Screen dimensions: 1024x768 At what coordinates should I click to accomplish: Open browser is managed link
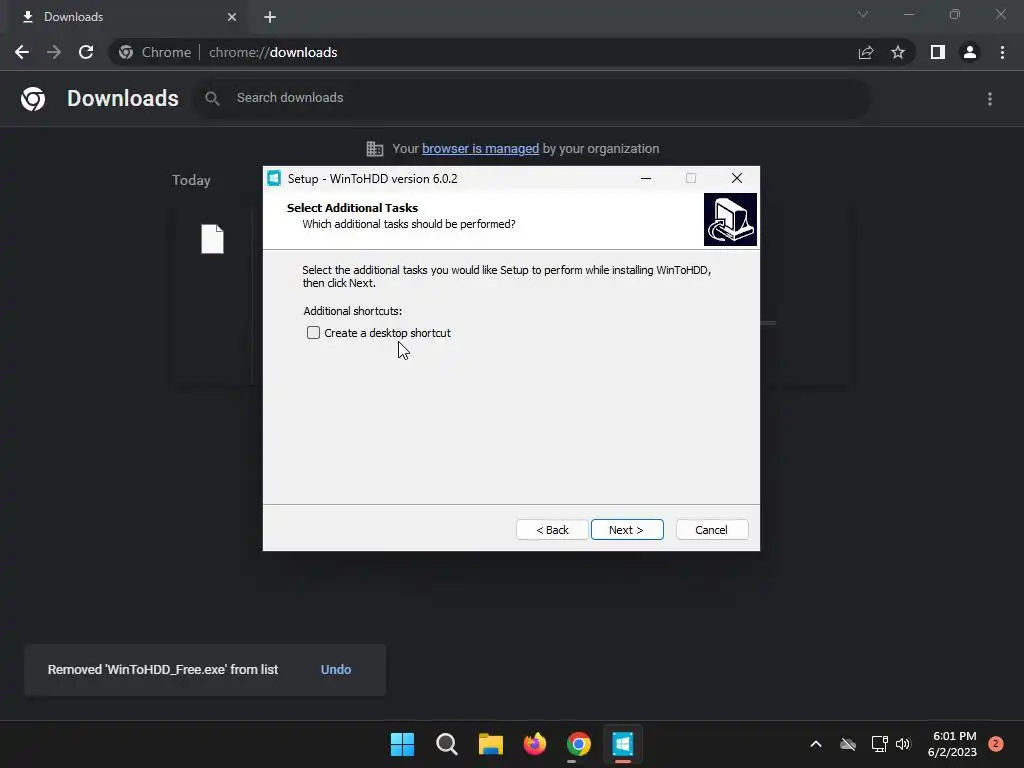pyautogui.click(x=480, y=148)
